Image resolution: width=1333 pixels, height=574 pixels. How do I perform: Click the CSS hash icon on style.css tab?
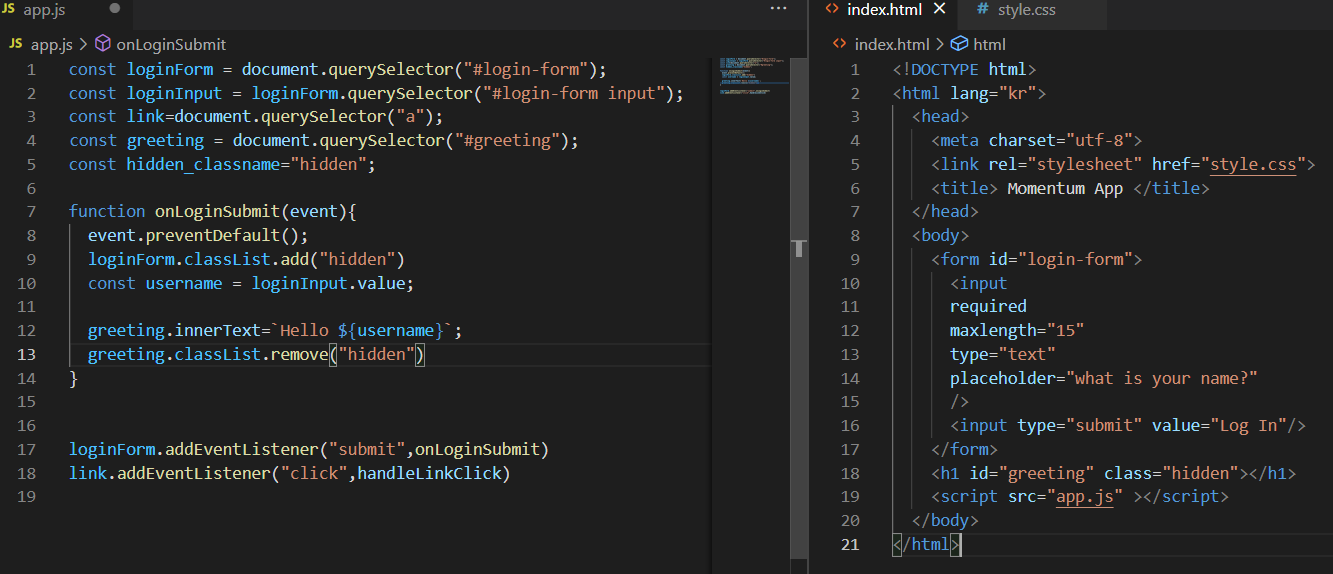[982, 9]
